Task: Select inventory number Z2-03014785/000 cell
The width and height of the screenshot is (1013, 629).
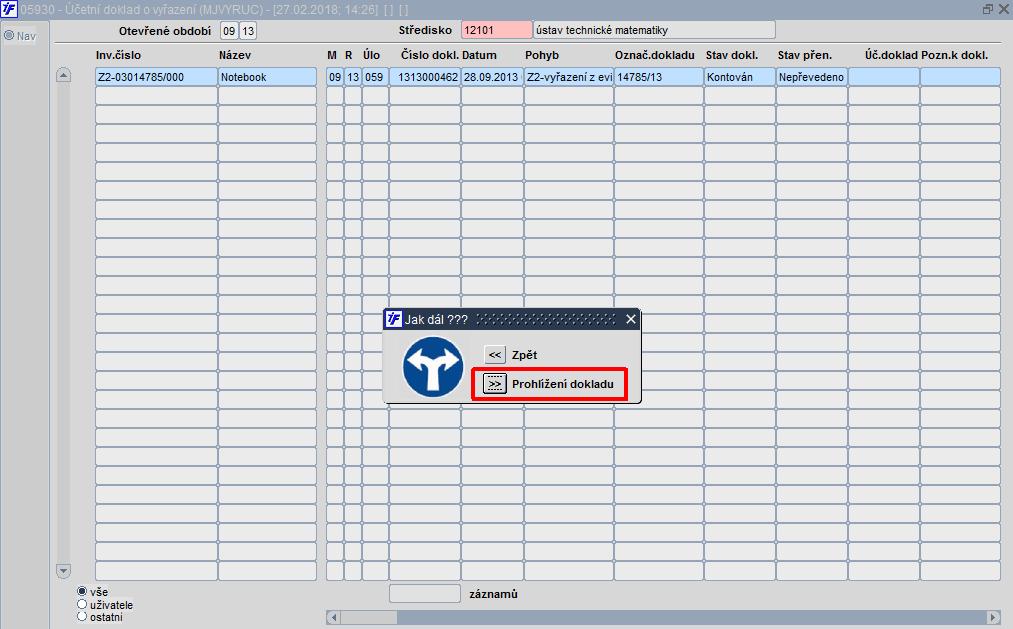Action: (156, 77)
